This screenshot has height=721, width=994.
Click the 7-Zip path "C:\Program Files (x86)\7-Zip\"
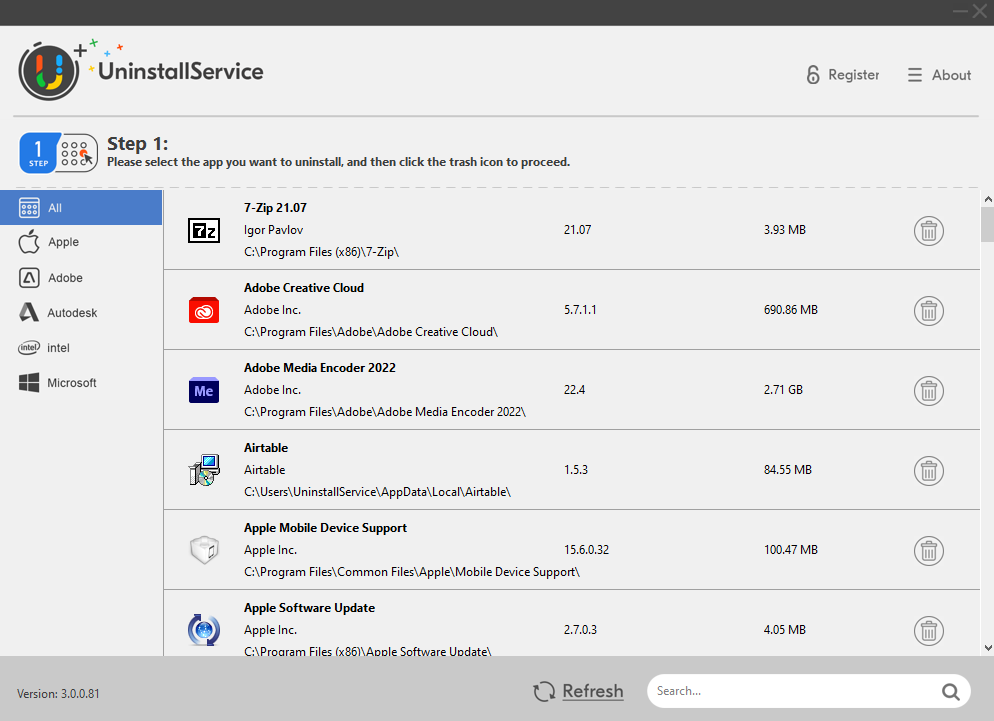click(x=321, y=252)
